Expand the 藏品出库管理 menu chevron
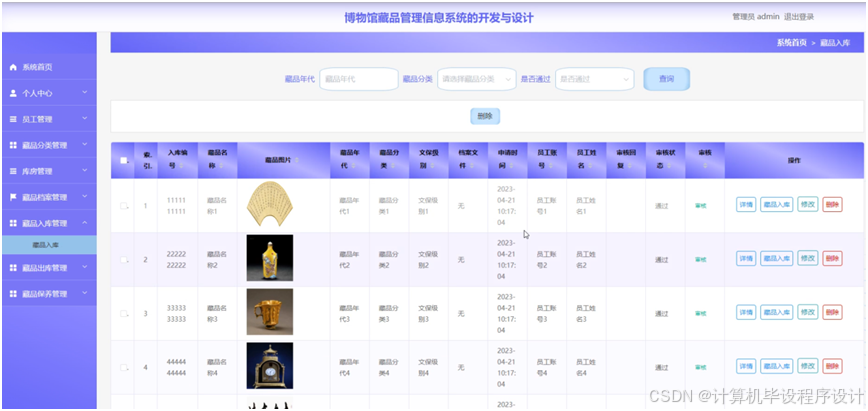 pos(85,267)
